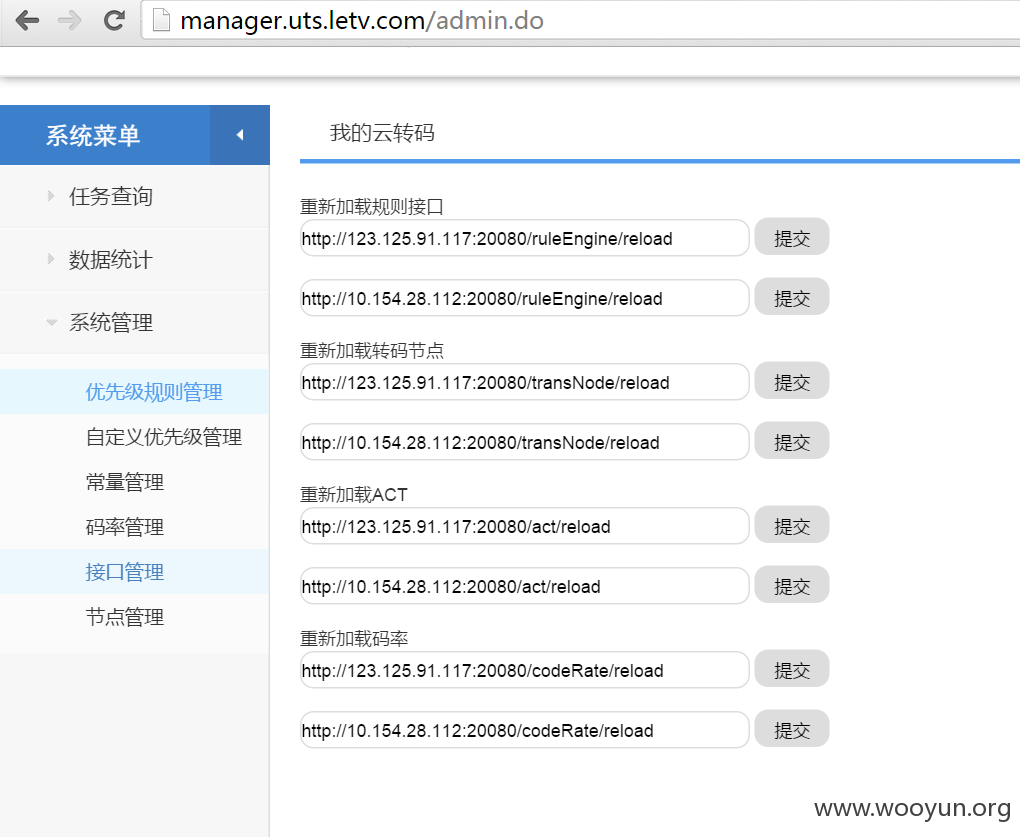Viewport: 1020px width, 837px height.
Task: Reload the page with refresh icon
Action: tap(114, 21)
